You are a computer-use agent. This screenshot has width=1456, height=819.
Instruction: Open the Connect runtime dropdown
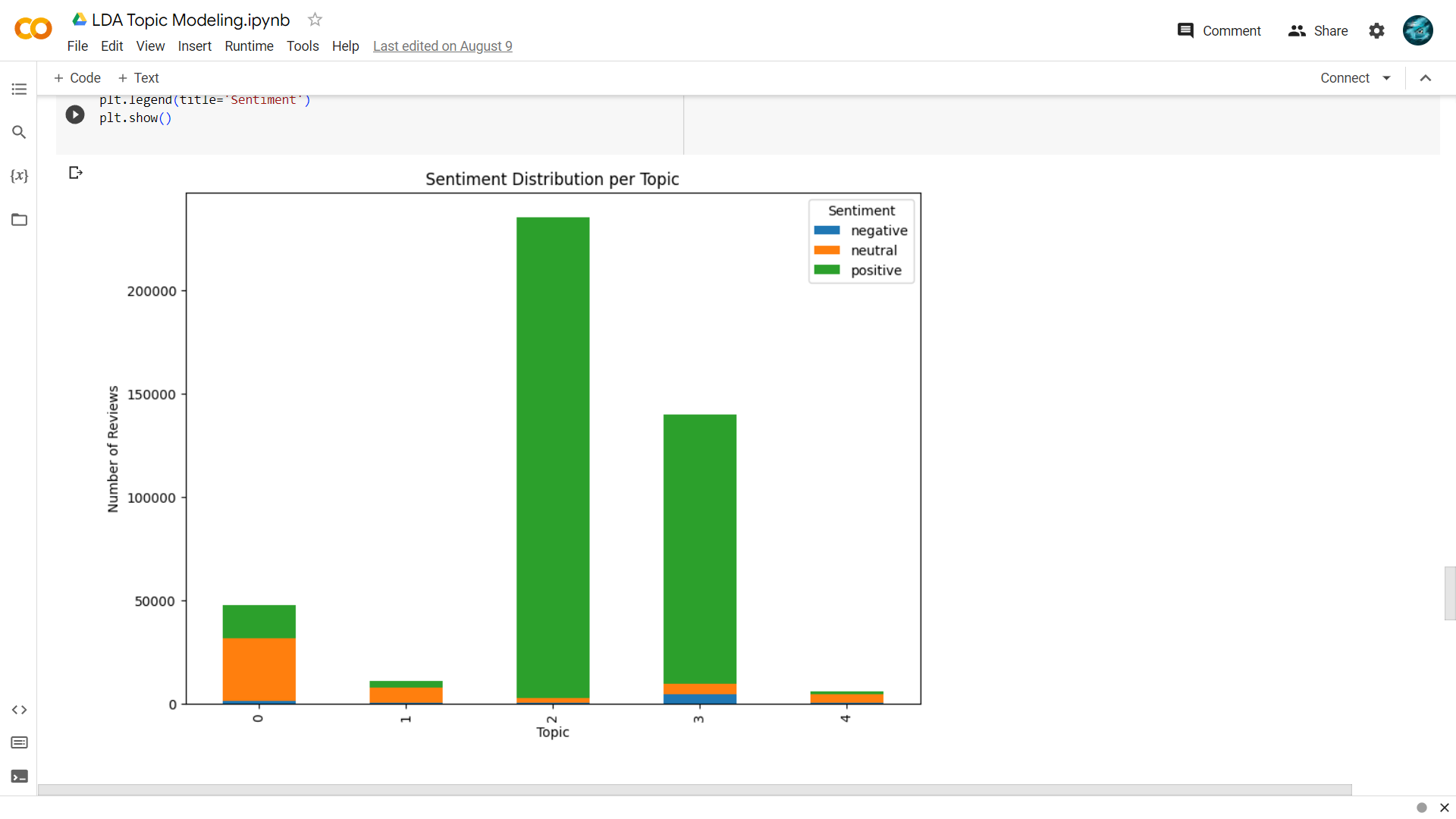pyautogui.click(x=1356, y=78)
